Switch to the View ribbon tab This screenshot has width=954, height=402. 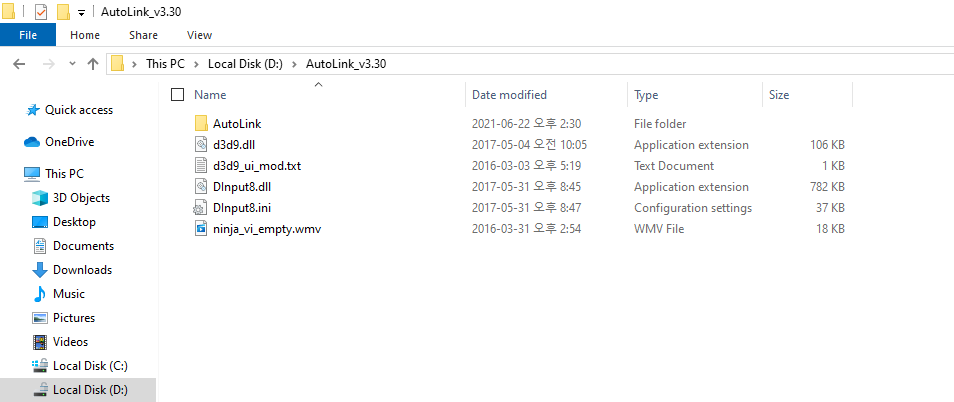coord(199,35)
